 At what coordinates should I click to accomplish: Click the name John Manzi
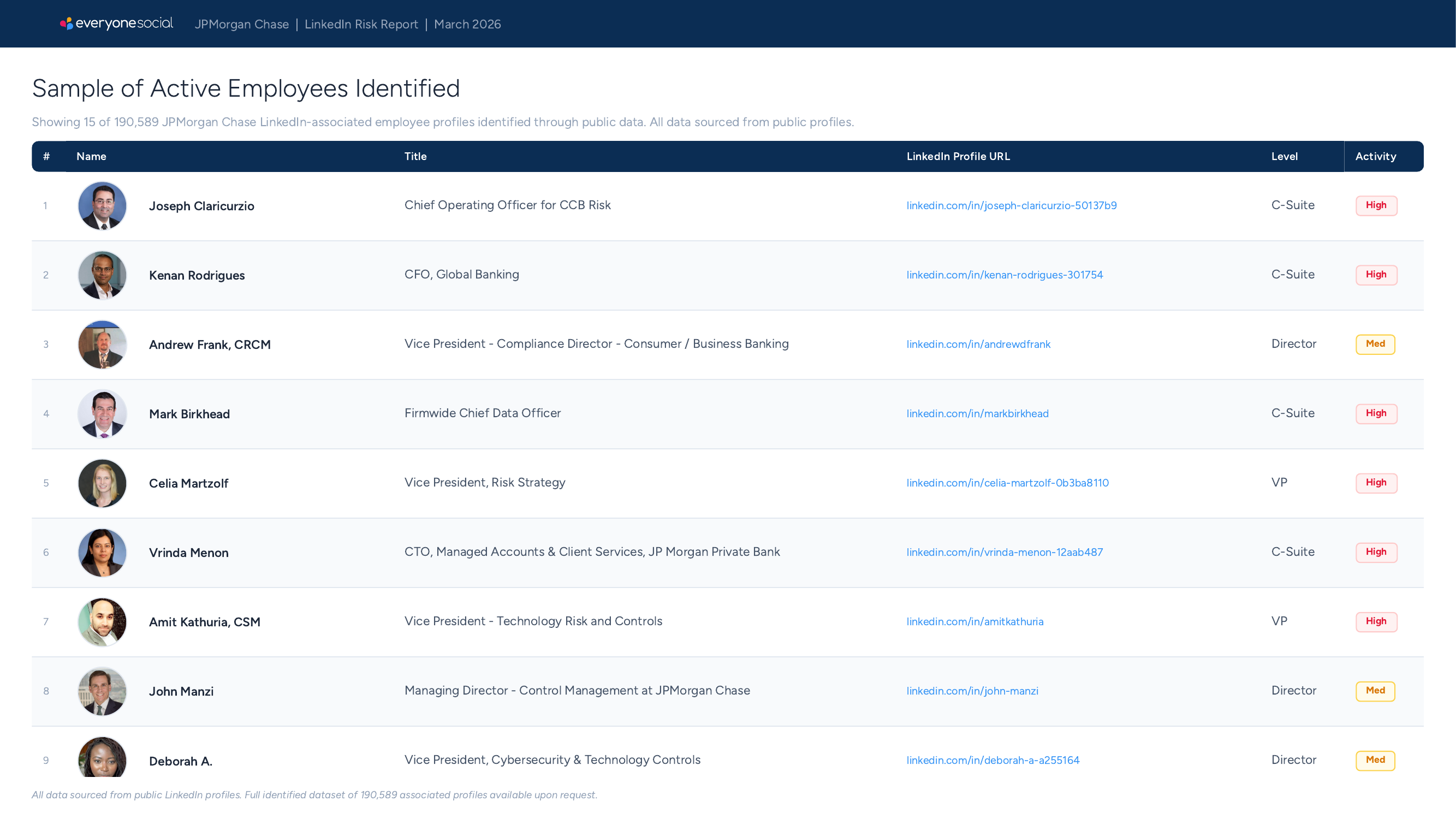coord(181,692)
